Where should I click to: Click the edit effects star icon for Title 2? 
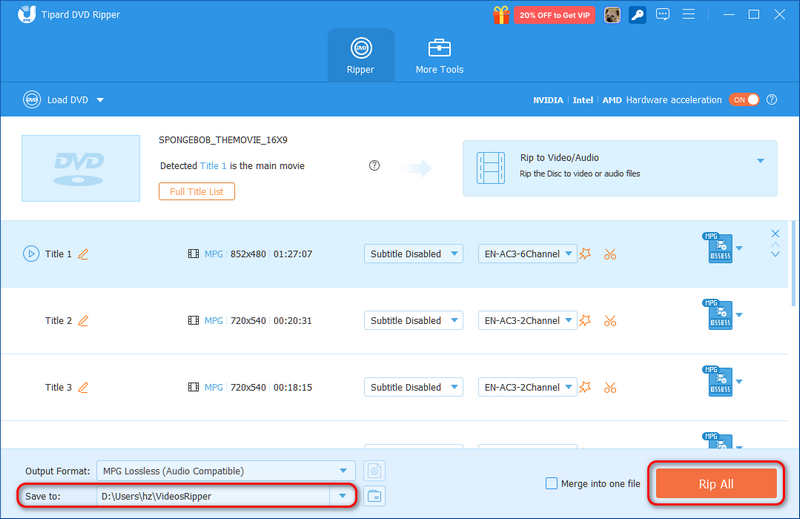[585, 320]
